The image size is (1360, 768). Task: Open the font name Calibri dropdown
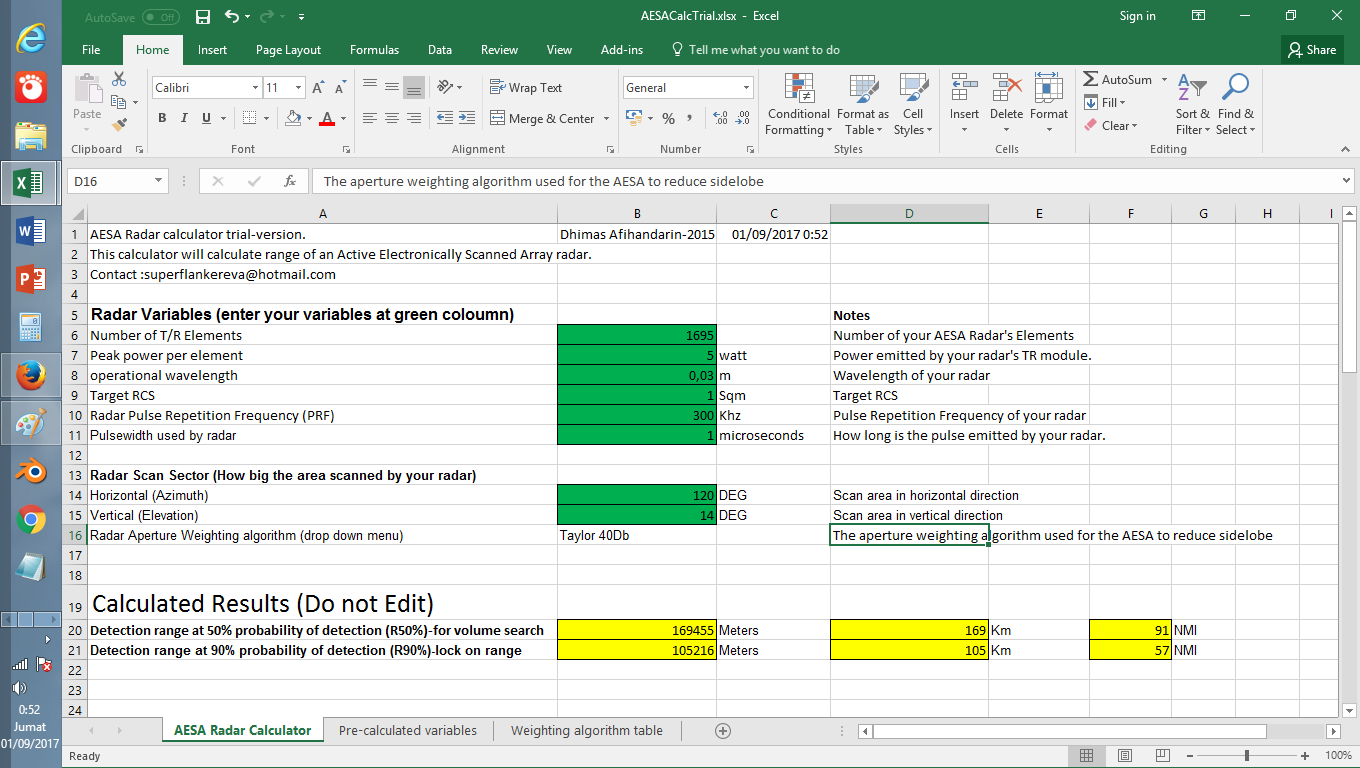[x=255, y=88]
